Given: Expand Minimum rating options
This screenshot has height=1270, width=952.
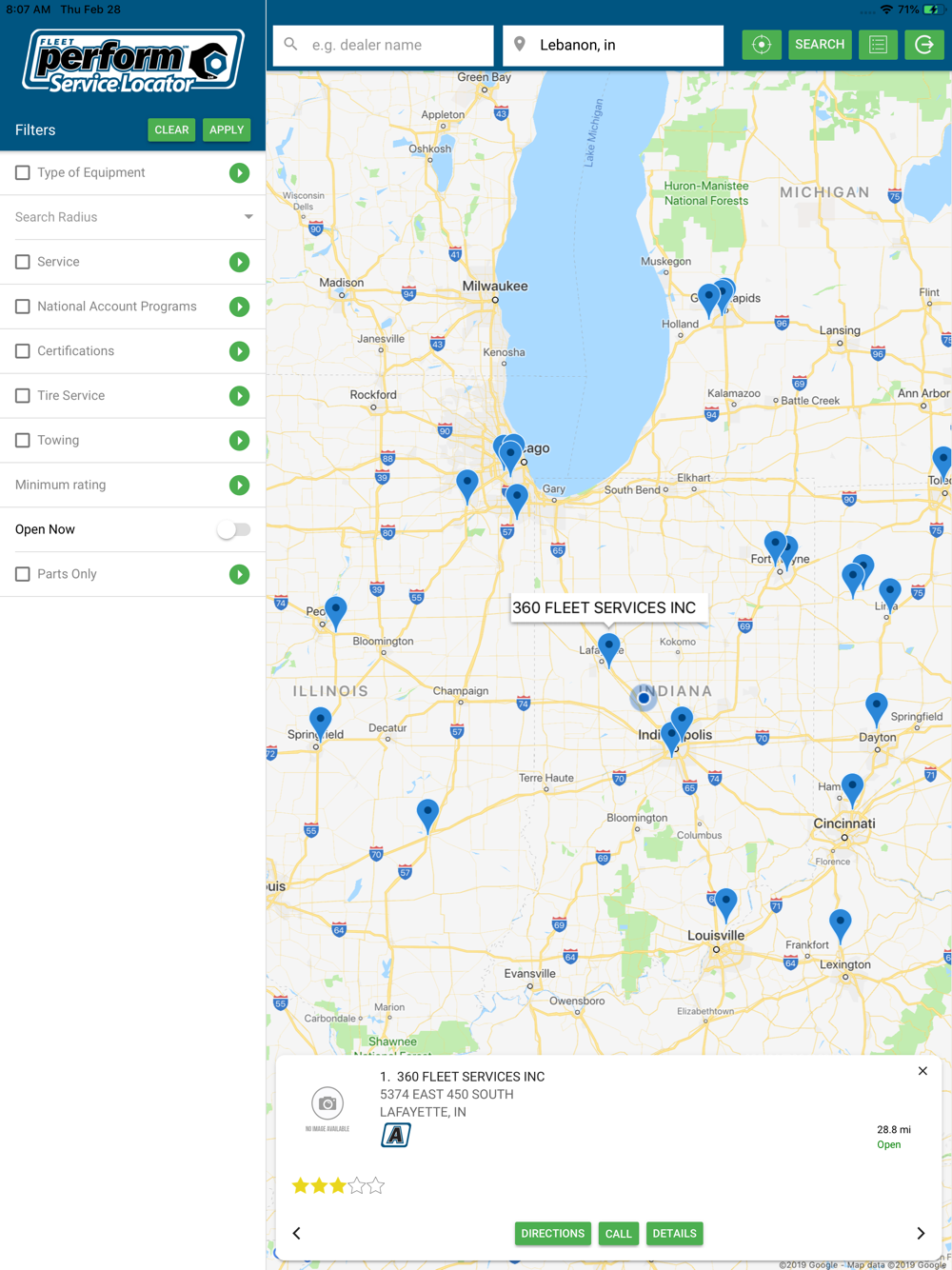Looking at the screenshot, I should [239, 485].
